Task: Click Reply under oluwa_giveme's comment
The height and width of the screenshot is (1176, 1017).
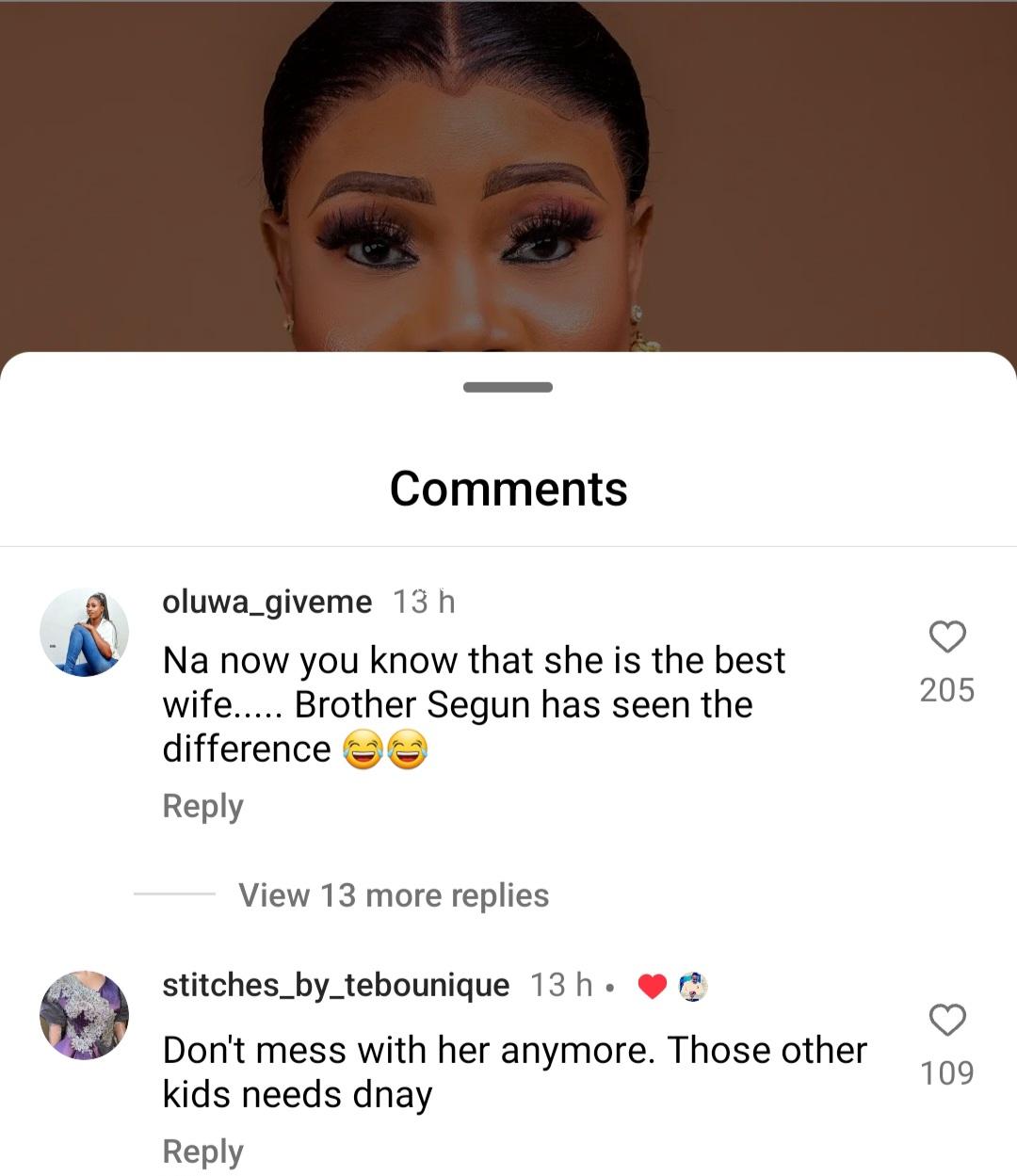Action: click(x=202, y=806)
